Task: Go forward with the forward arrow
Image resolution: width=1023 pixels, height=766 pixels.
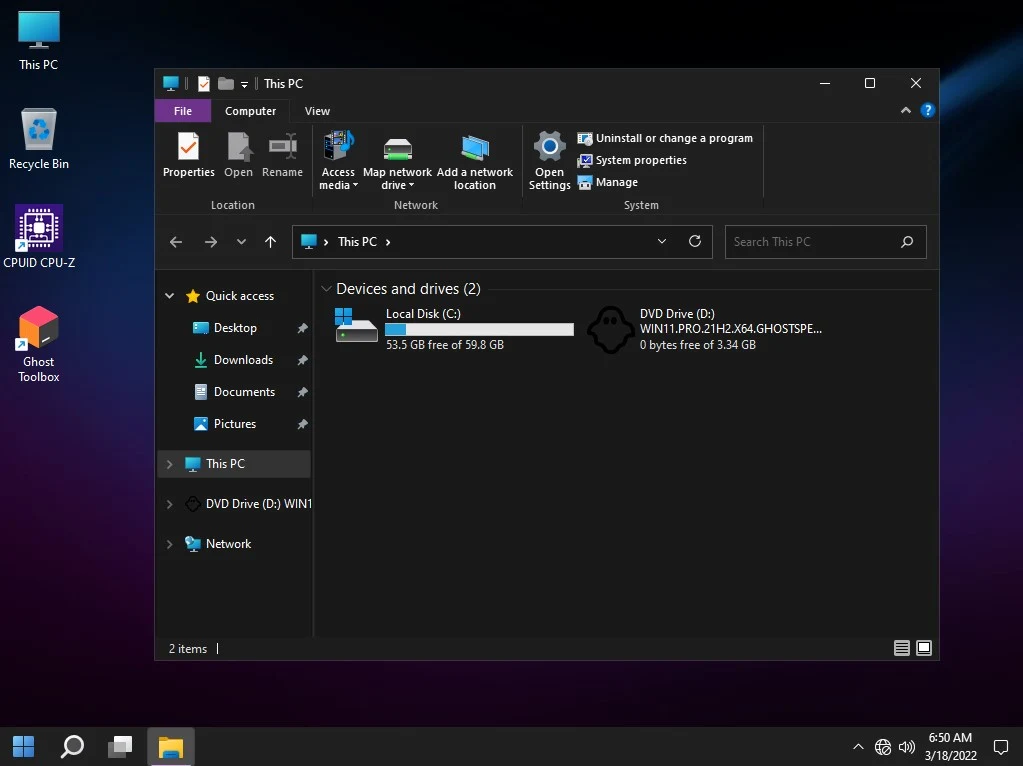Action: [x=210, y=242]
